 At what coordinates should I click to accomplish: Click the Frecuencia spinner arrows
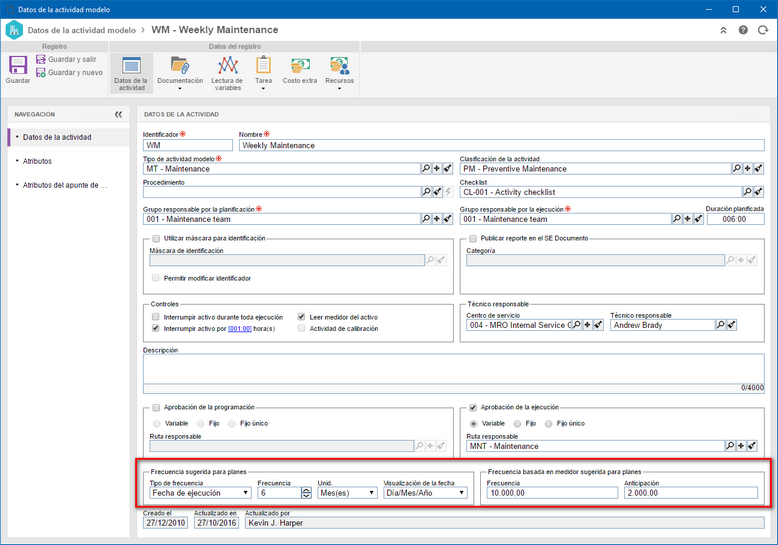tap(307, 493)
